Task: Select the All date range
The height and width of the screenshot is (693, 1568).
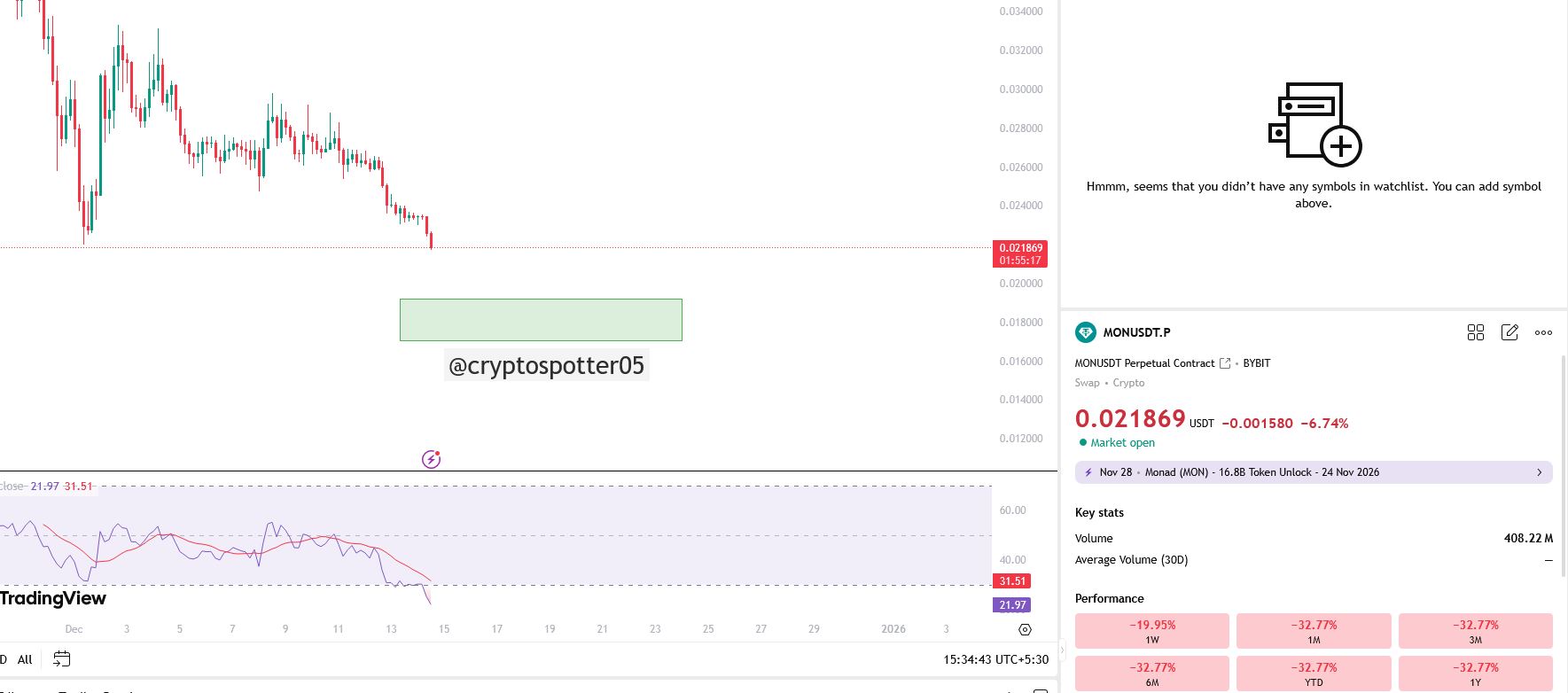Action: click(x=25, y=659)
